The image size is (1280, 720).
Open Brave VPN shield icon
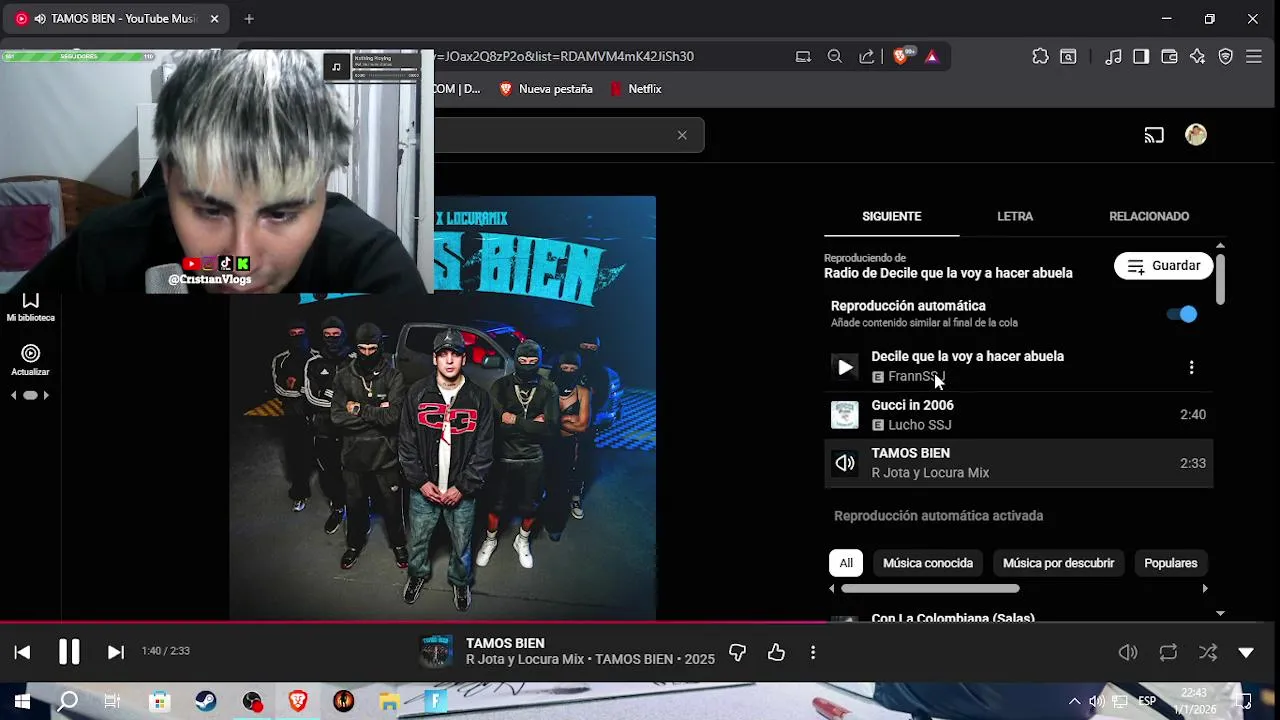point(1225,57)
